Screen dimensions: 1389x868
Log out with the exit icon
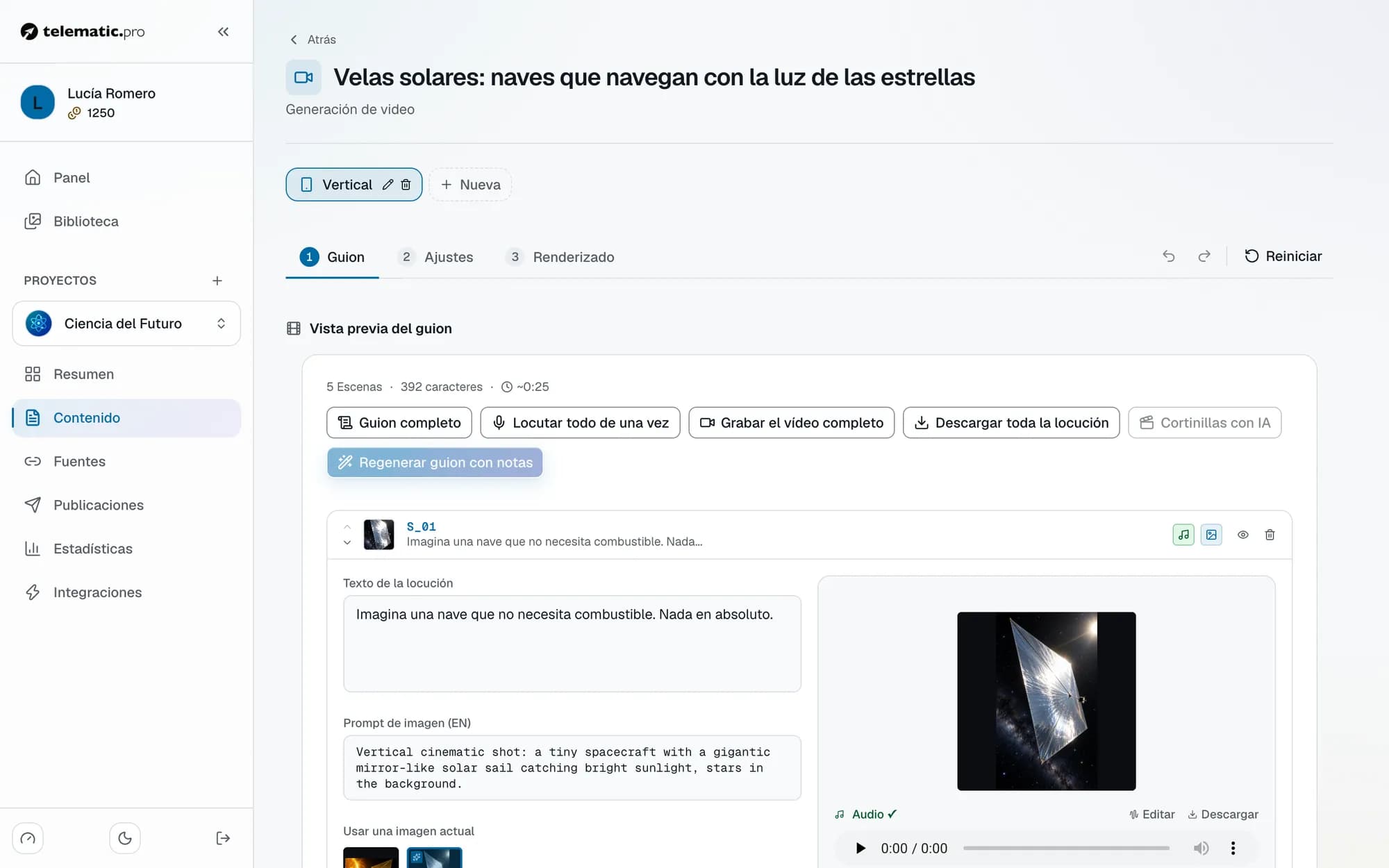pyautogui.click(x=223, y=838)
